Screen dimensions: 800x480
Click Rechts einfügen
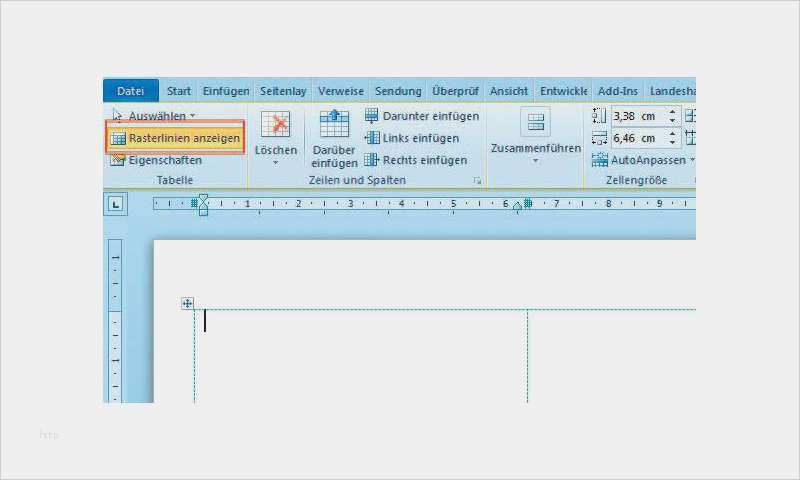coord(416,160)
